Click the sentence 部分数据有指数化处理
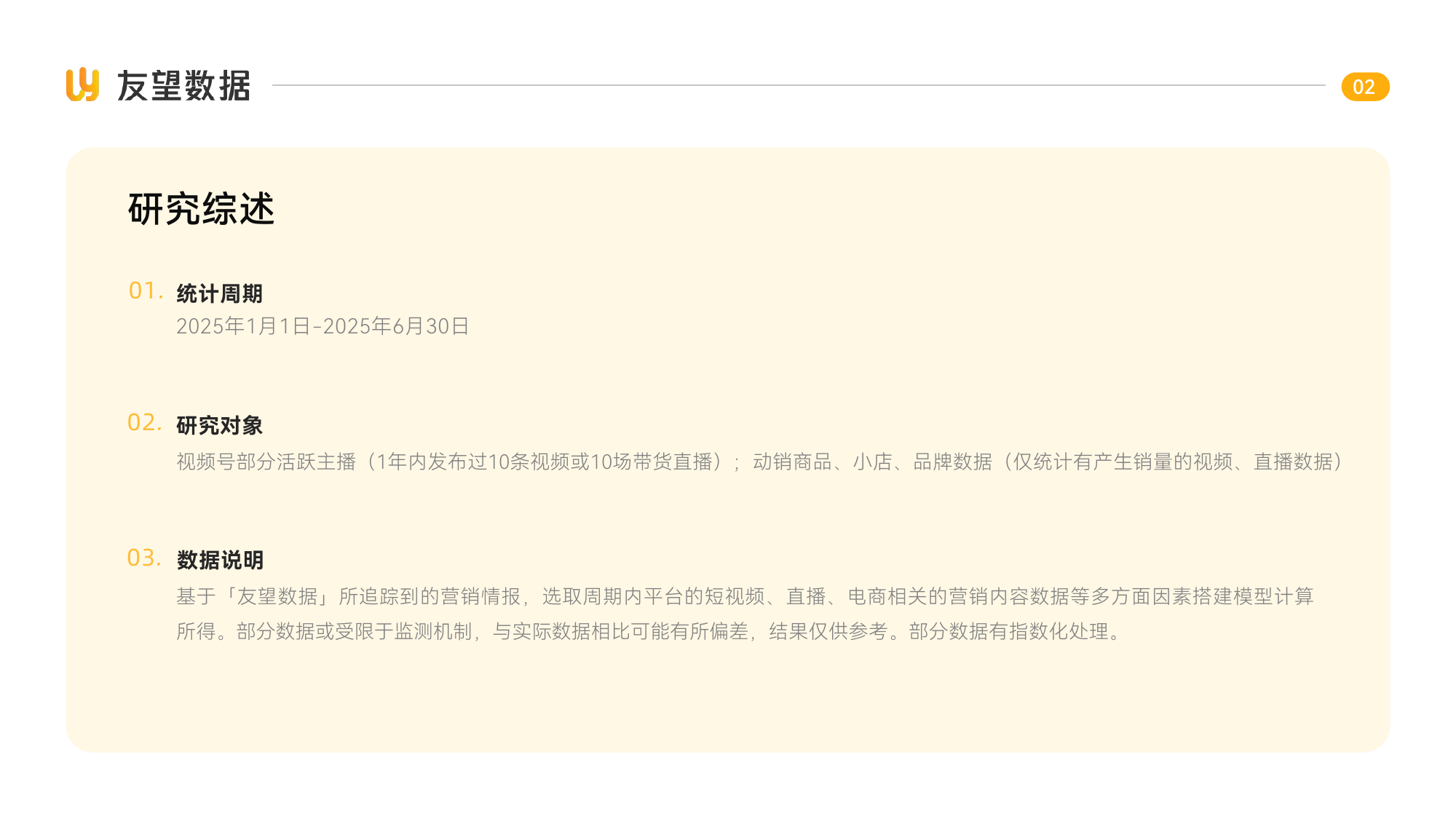The width and height of the screenshot is (1456, 819). click(1016, 631)
